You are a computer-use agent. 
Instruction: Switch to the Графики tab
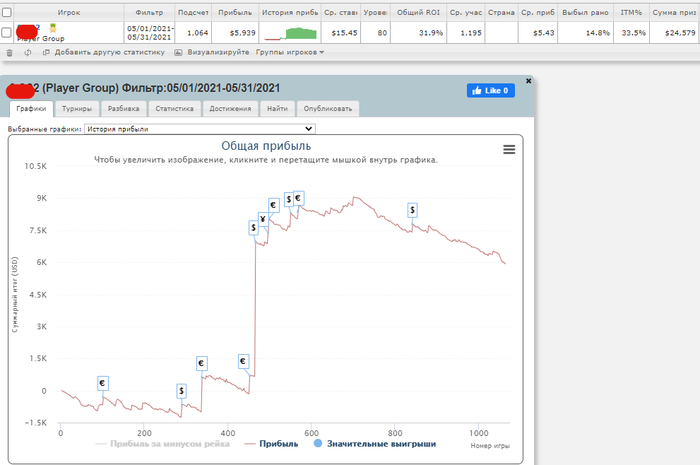click(x=31, y=108)
